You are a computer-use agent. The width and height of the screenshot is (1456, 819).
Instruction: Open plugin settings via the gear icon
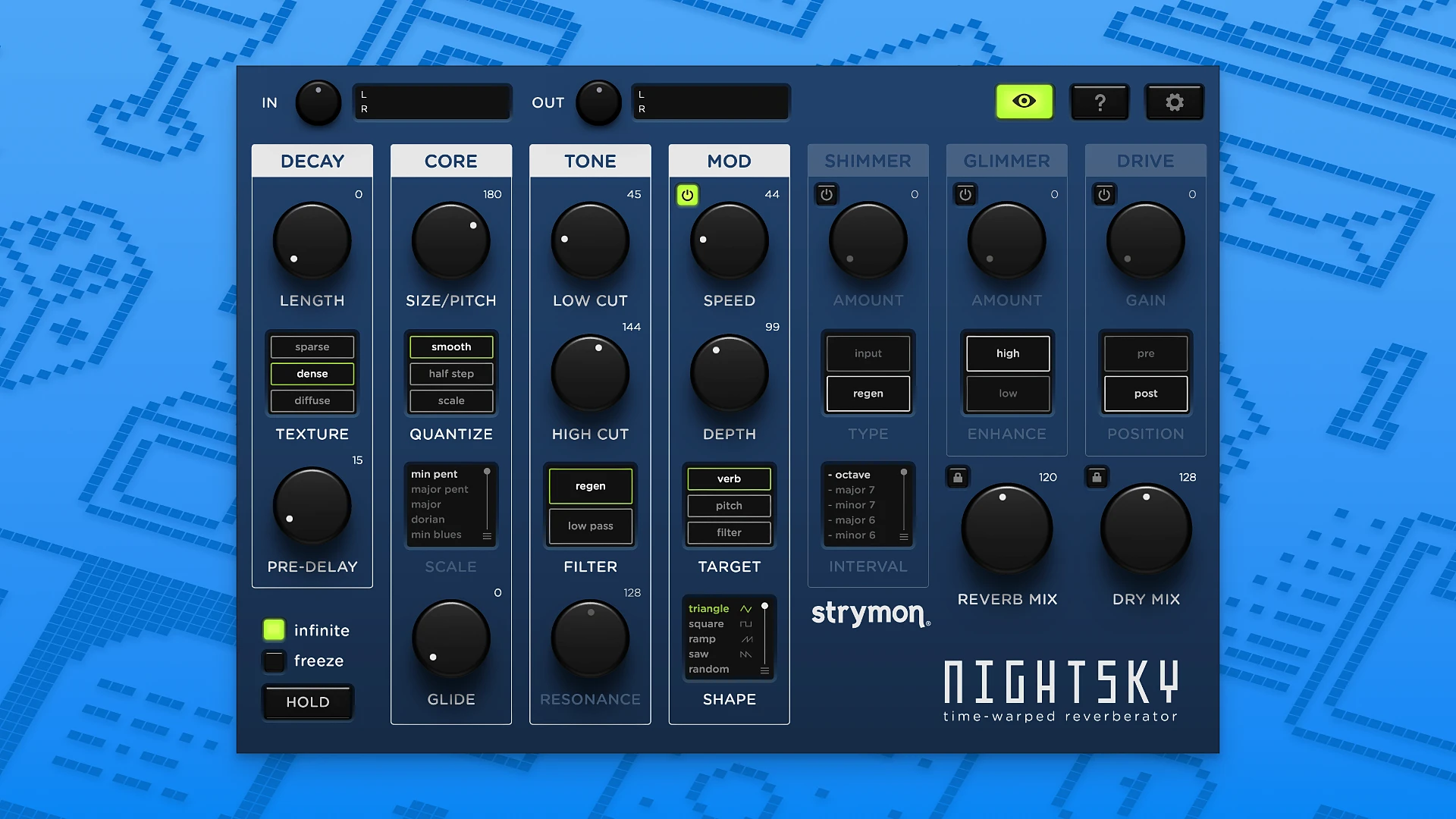[1174, 101]
